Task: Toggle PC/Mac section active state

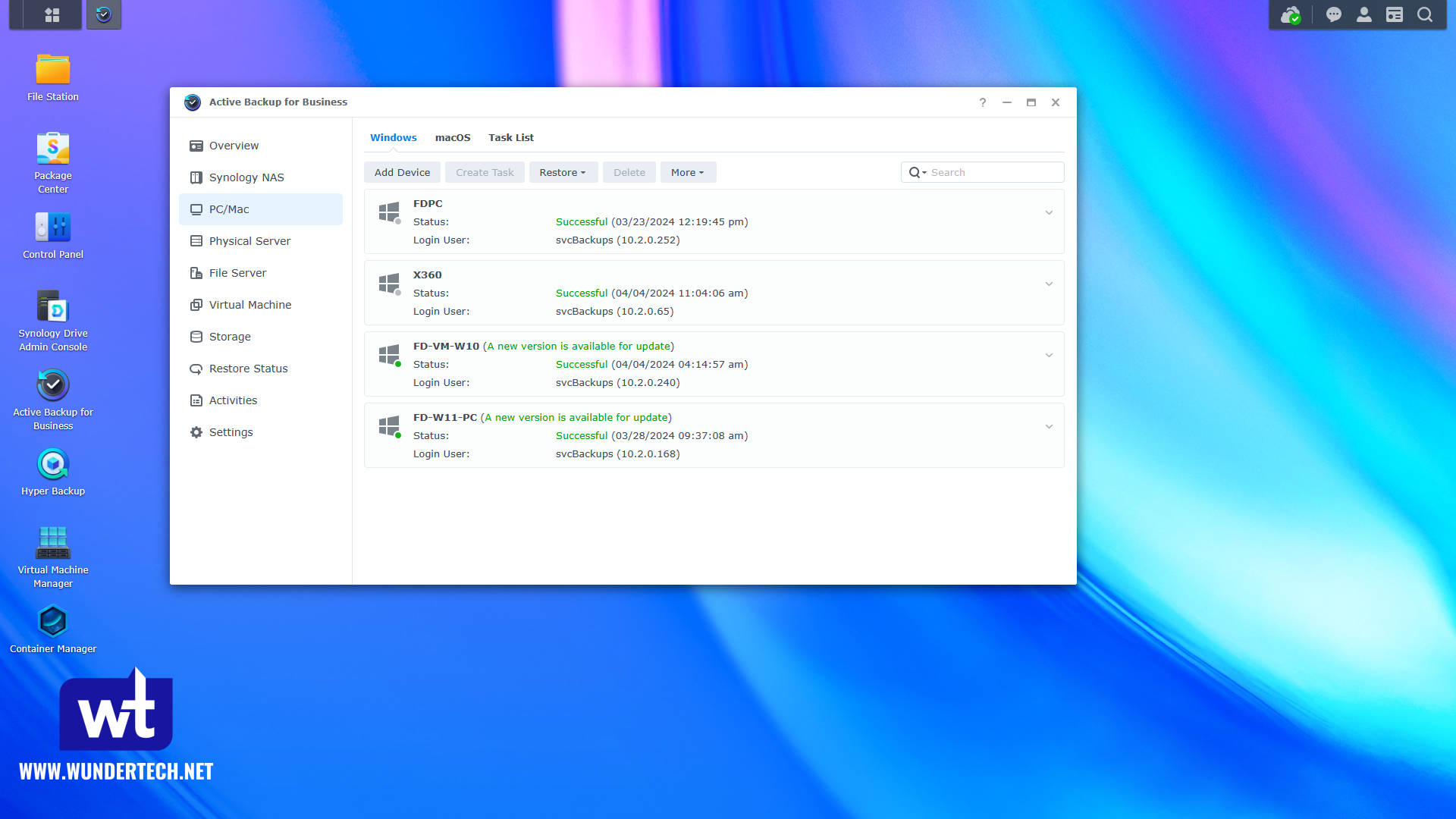Action: click(262, 209)
